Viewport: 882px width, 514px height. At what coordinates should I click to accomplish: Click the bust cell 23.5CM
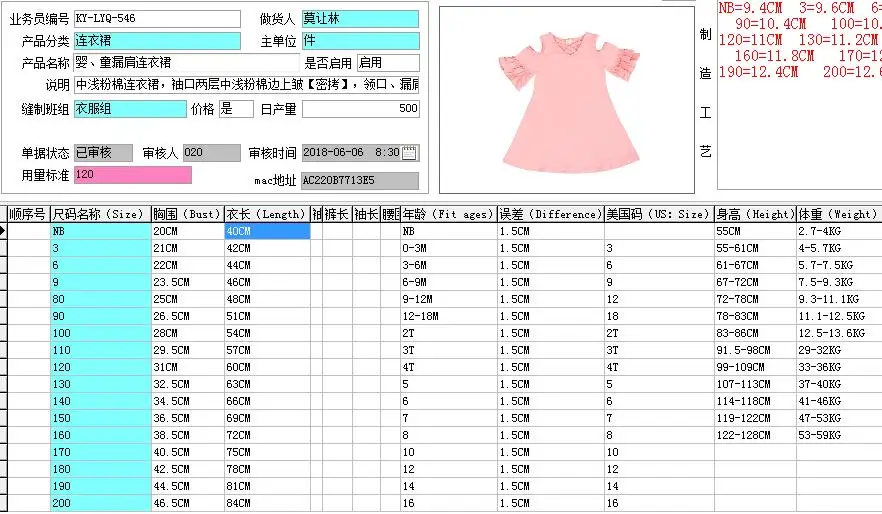(x=187, y=282)
